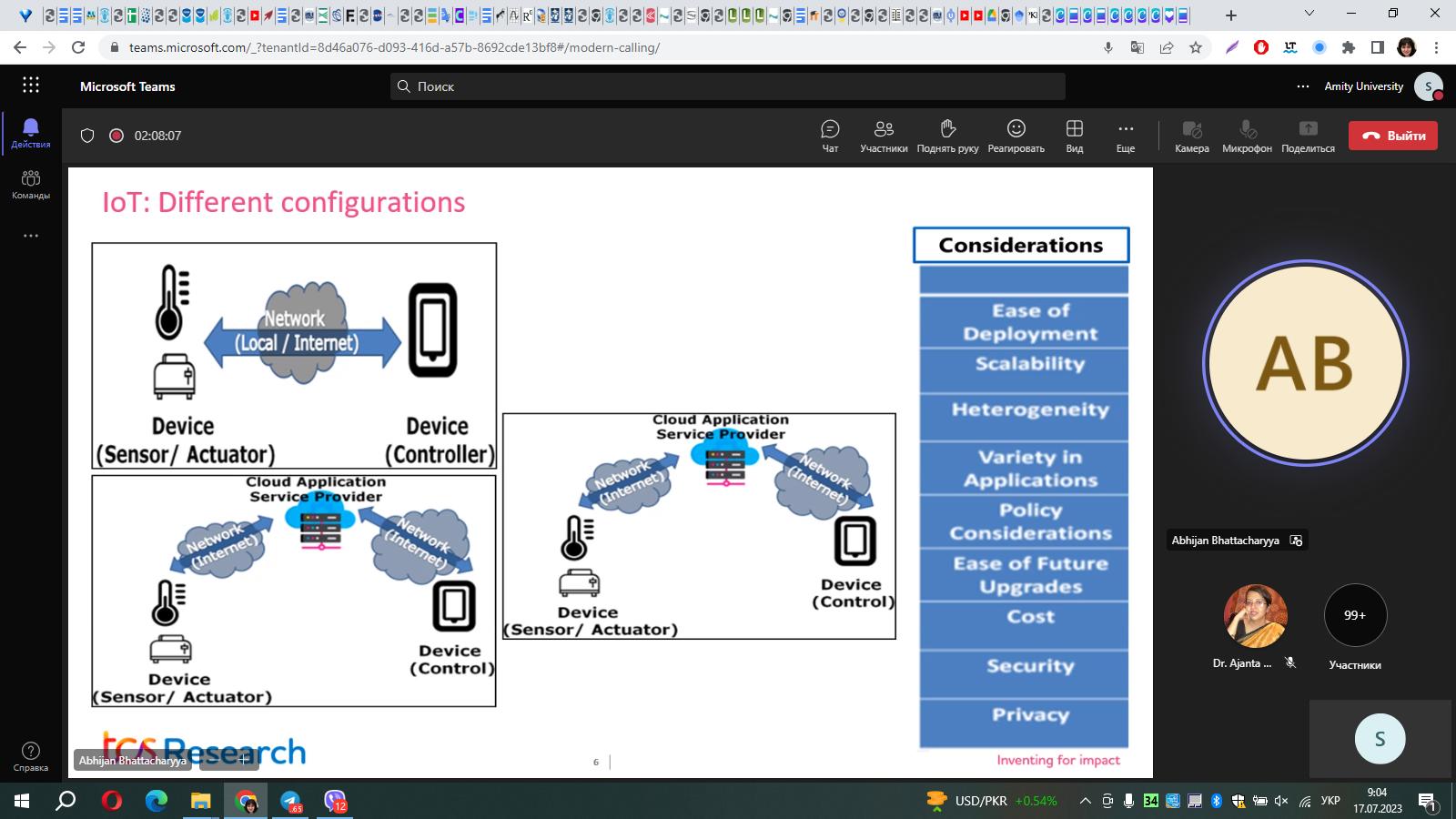The image size is (1456, 819).
Task: Open Settings and more next to Amity University
Action: coord(1303,86)
